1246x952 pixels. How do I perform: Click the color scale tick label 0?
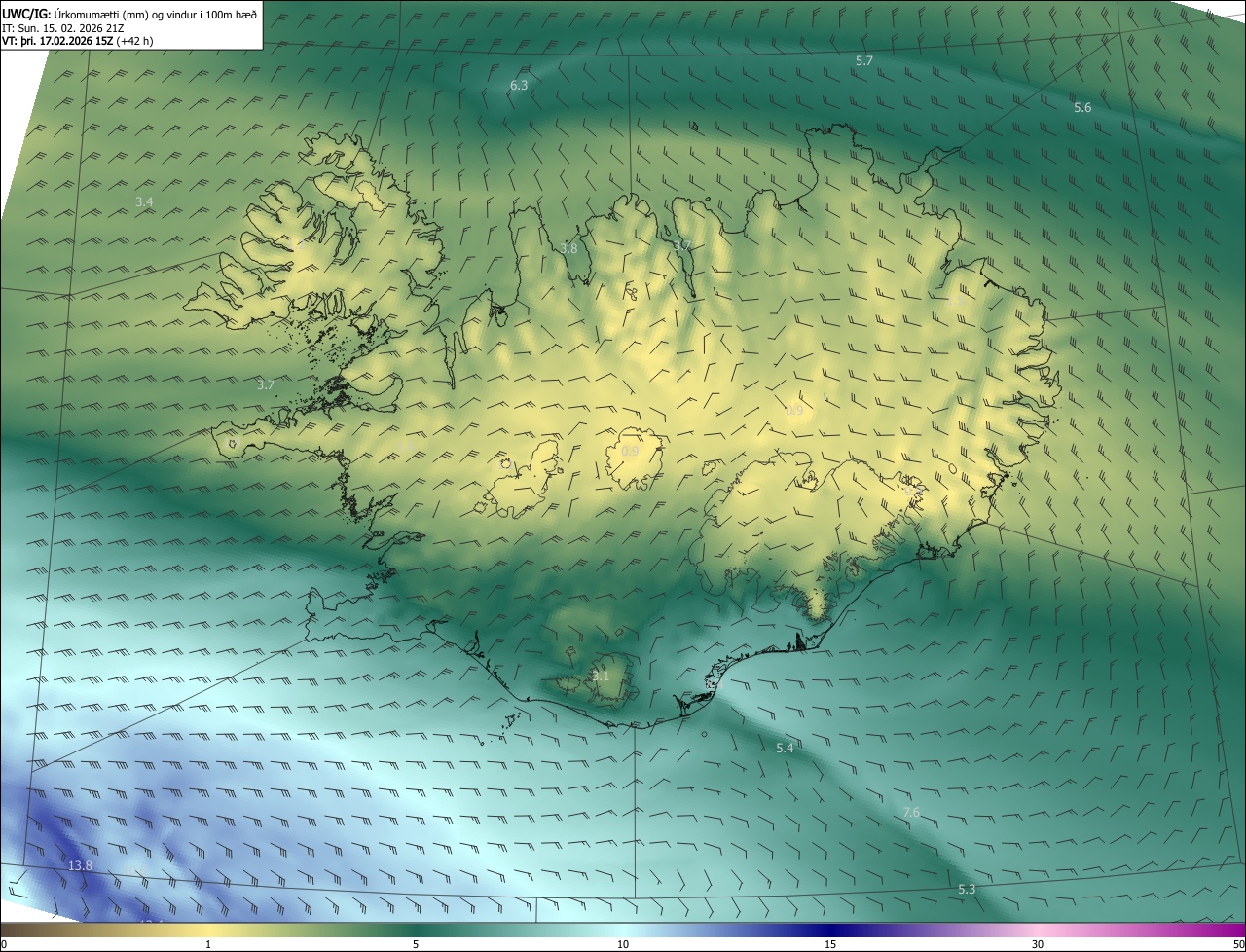[x=4, y=944]
